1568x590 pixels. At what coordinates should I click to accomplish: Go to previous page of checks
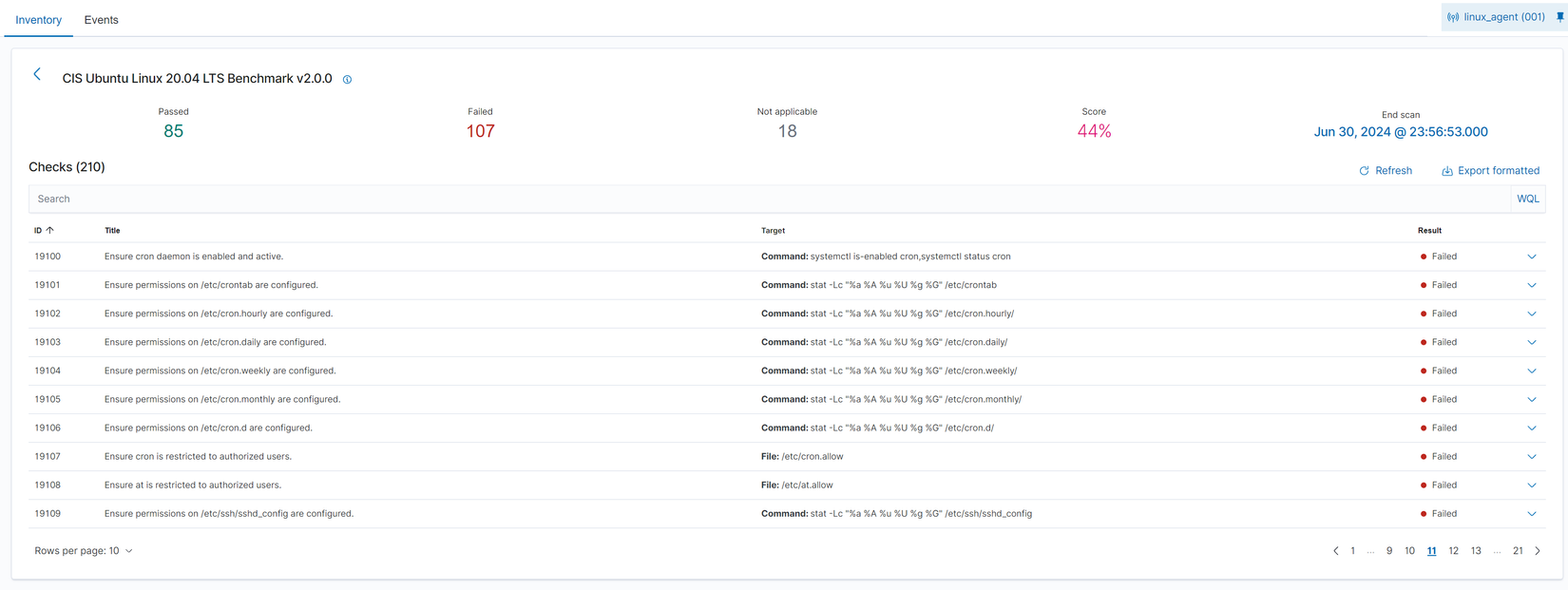(x=1335, y=551)
